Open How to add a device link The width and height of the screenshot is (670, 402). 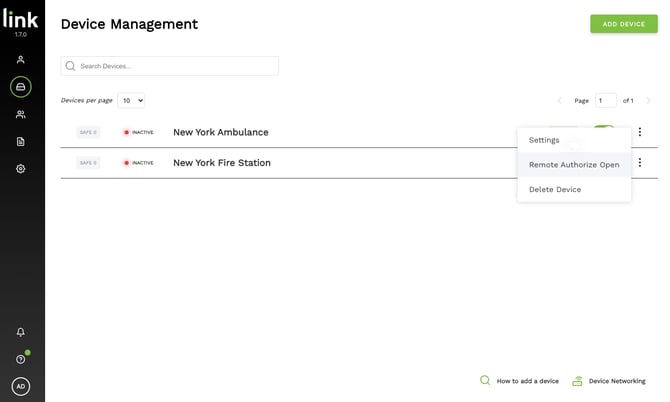pos(527,381)
